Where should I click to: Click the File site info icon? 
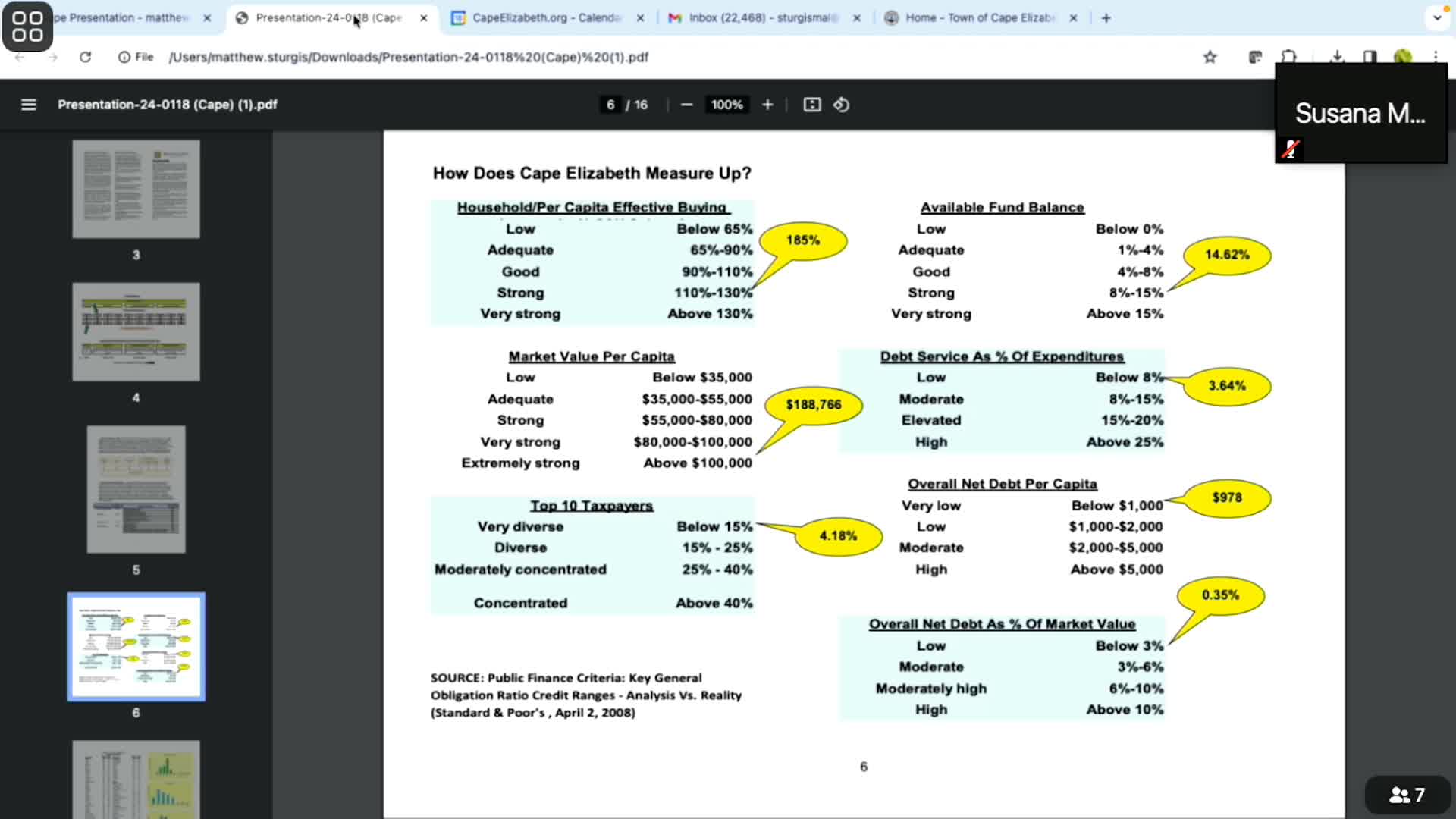tap(136, 57)
